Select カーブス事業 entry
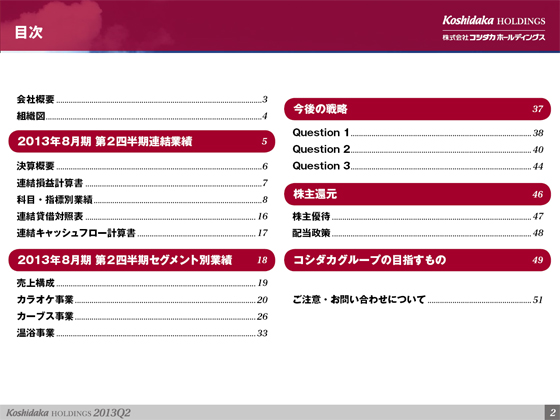 point(142,316)
